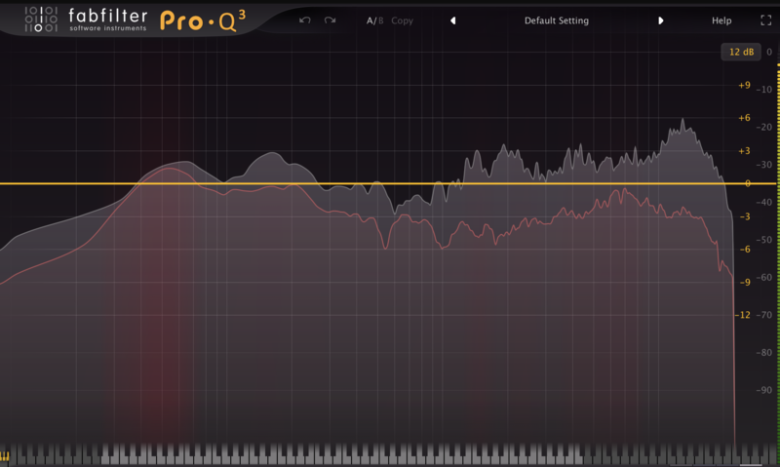Click the -90 analyzer scale label
This screenshot has height=467, width=780.
764,390
